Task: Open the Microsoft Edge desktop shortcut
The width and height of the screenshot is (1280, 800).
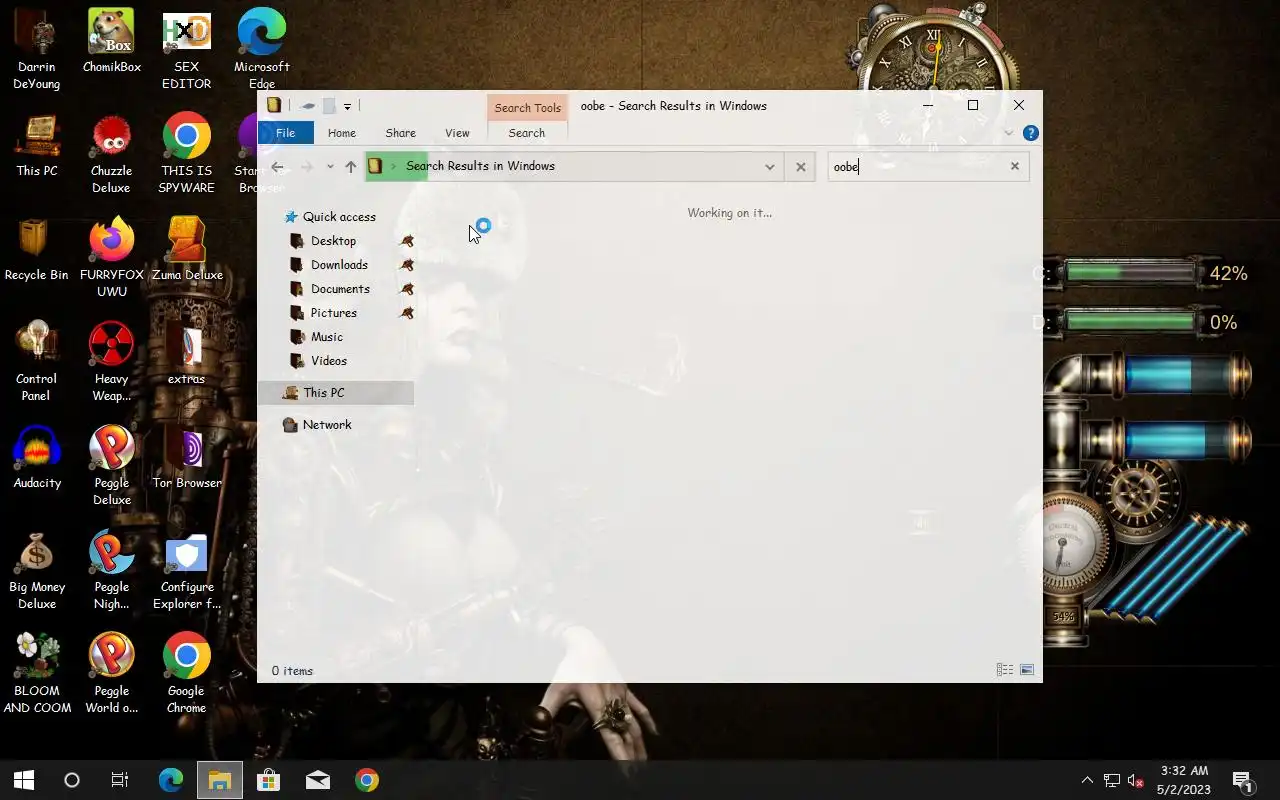Action: point(262,50)
